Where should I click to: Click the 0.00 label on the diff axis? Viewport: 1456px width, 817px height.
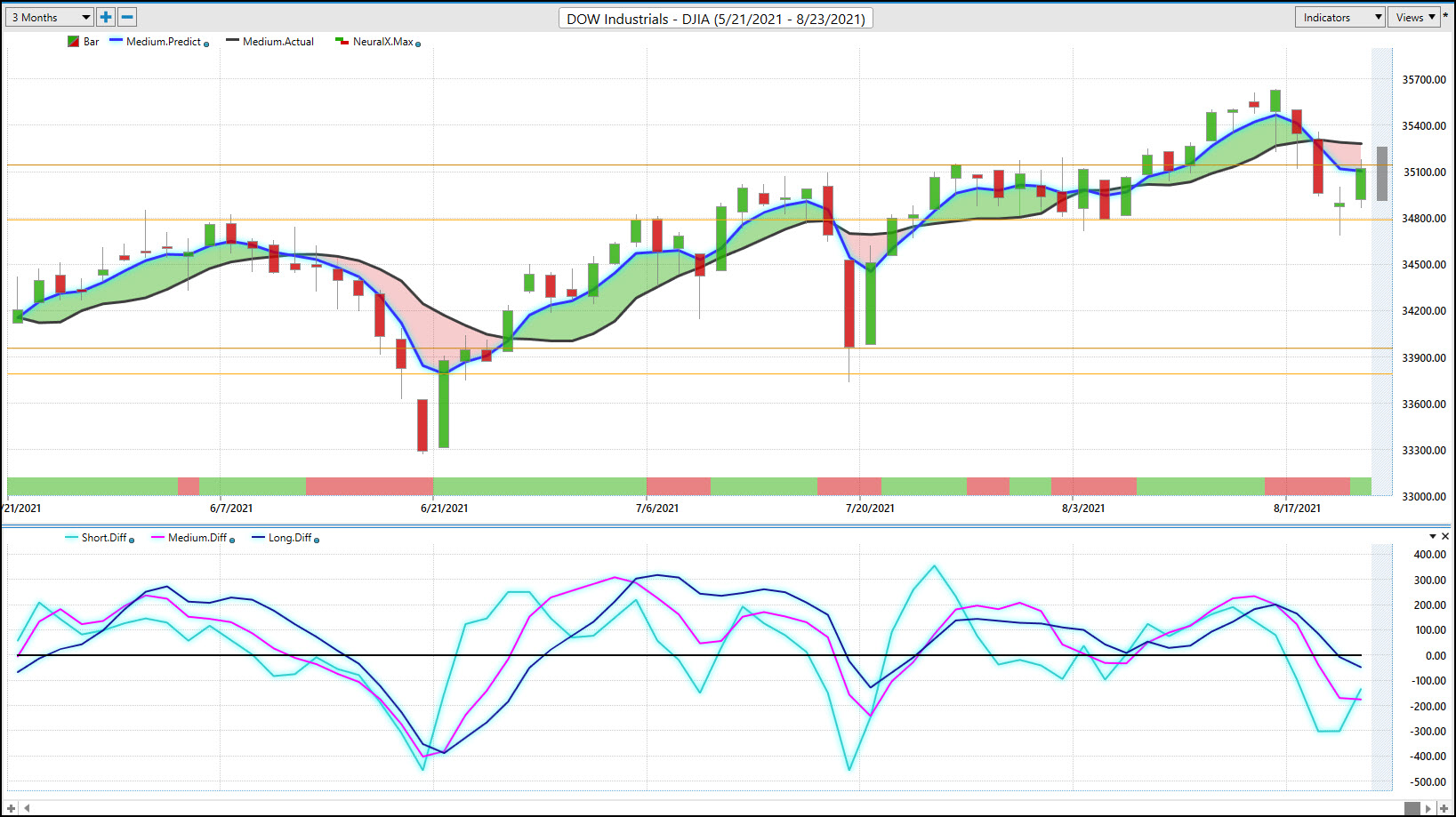point(1436,656)
